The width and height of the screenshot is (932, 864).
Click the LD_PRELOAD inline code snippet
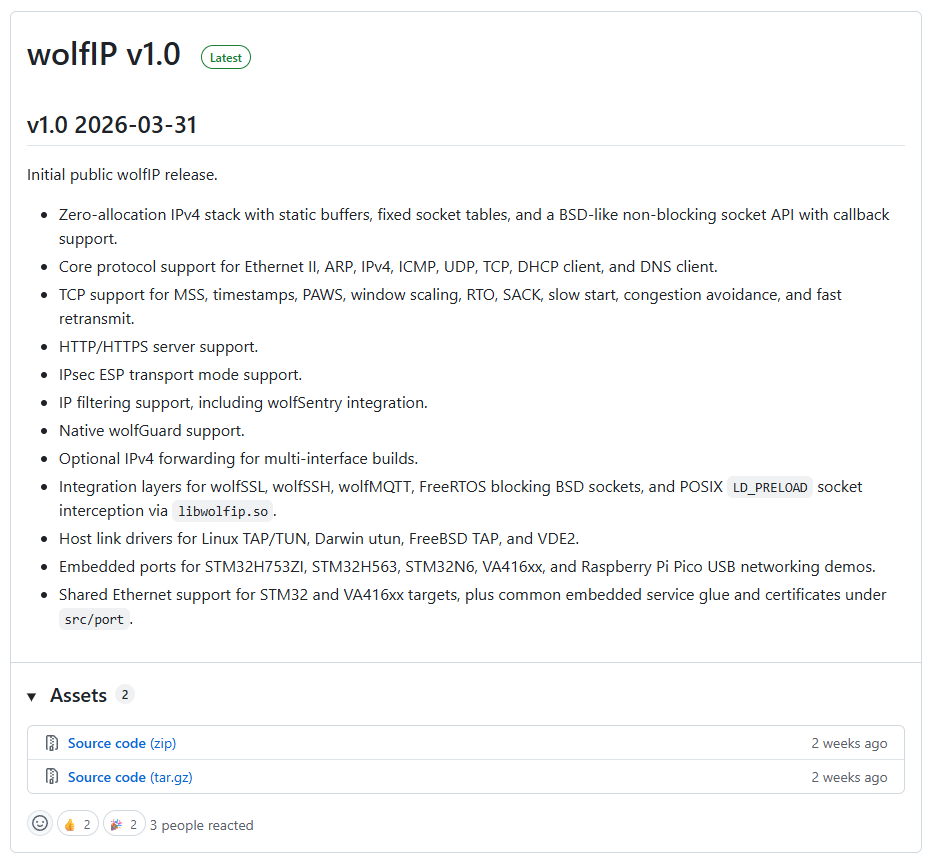click(x=769, y=487)
